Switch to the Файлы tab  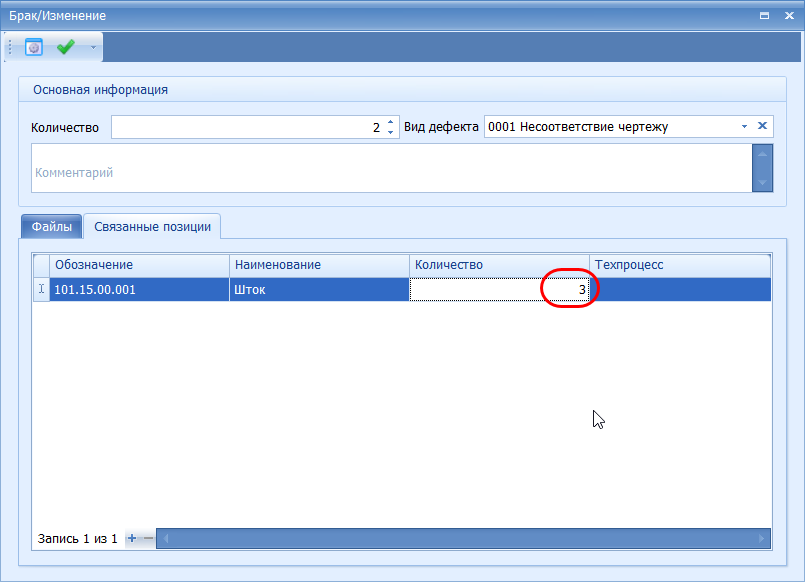51,227
